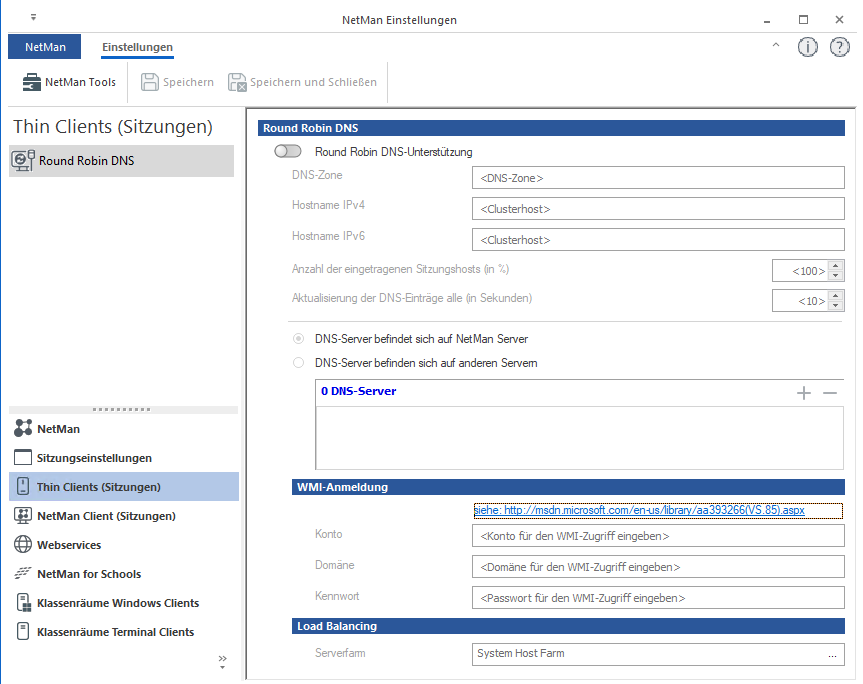This screenshot has width=863, height=684.
Task: Enable Round Robin DNS-Unterstützung toggle
Action: click(x=288, y=151)
